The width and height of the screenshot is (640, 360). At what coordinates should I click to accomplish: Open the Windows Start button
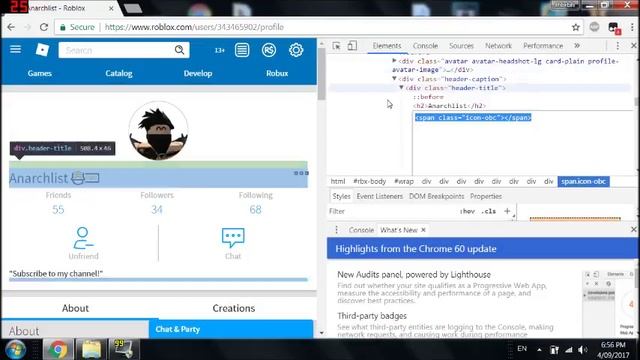[x=16, y=349]
